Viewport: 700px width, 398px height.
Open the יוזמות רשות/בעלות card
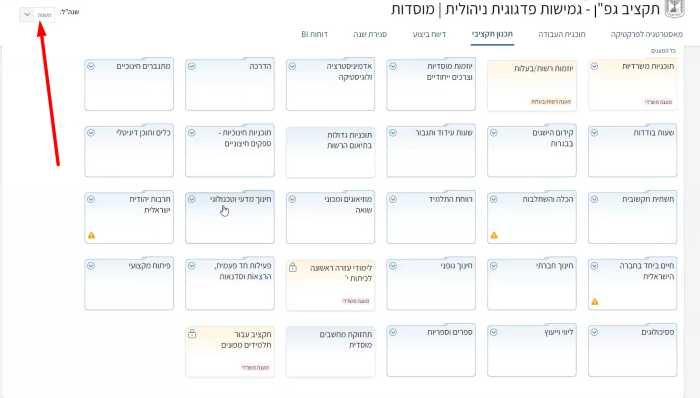[532, 86]
